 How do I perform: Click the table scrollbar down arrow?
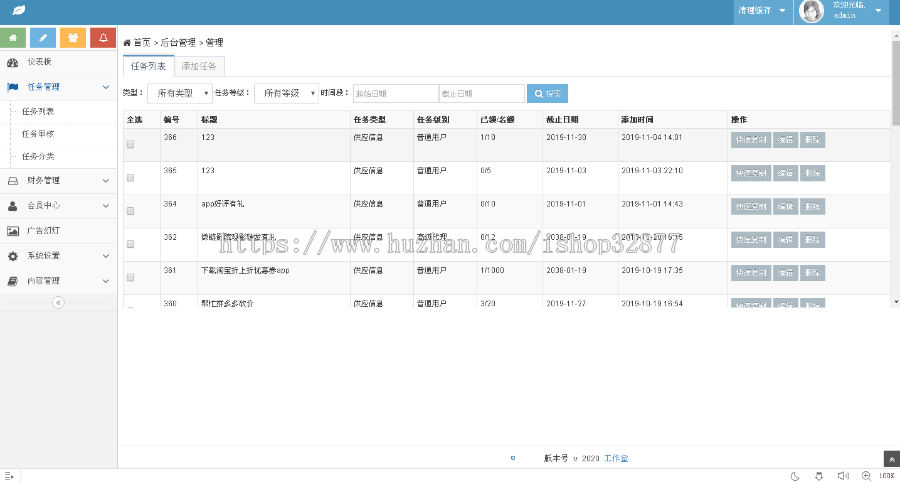(x=895, y=301)
